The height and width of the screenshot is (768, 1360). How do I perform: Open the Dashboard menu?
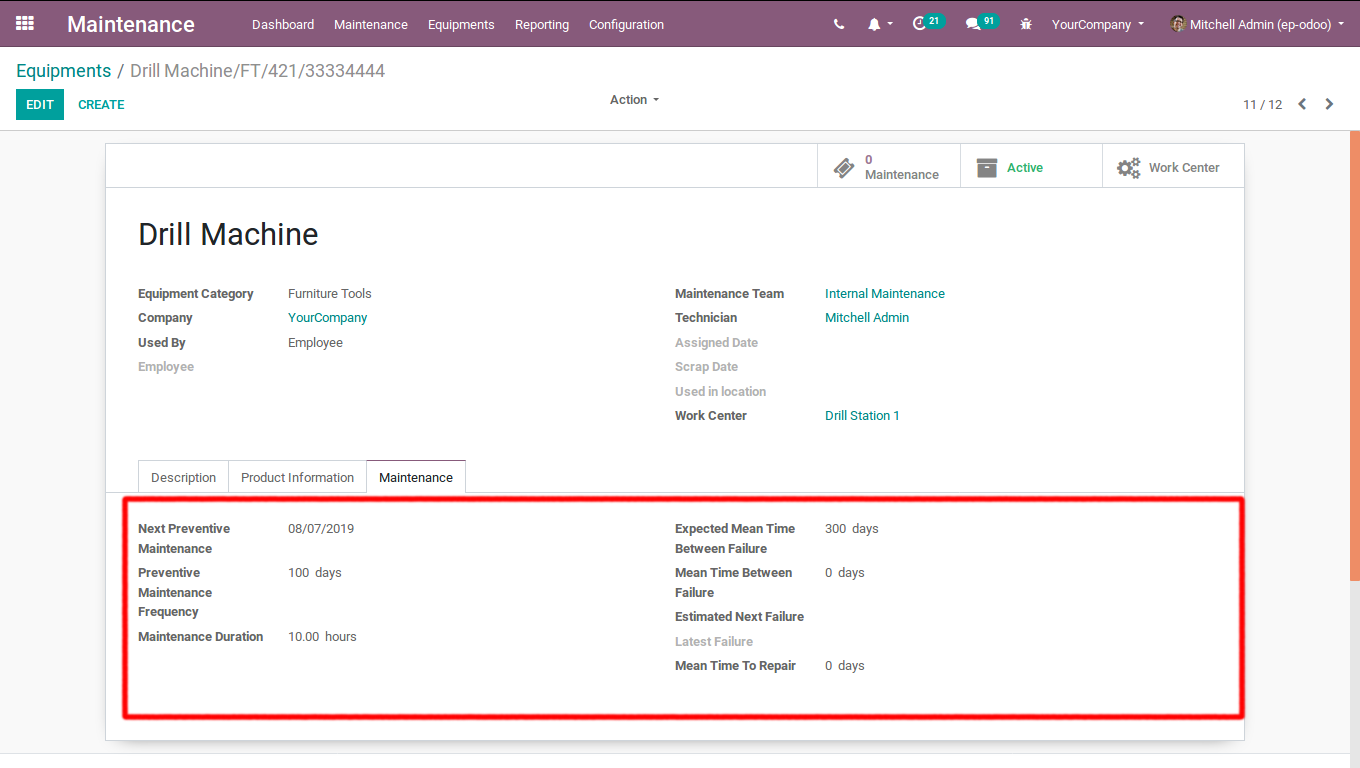click(283, 24)
